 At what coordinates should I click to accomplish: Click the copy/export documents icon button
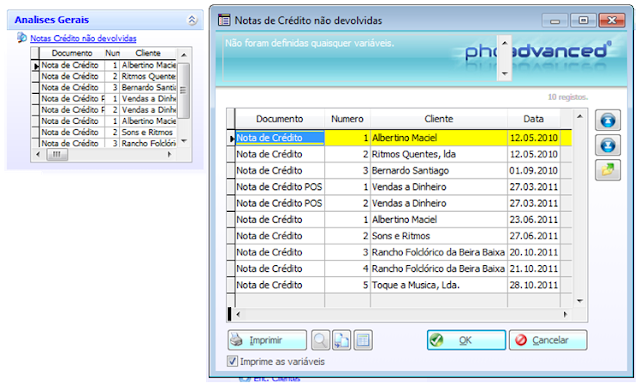[342, 340]
